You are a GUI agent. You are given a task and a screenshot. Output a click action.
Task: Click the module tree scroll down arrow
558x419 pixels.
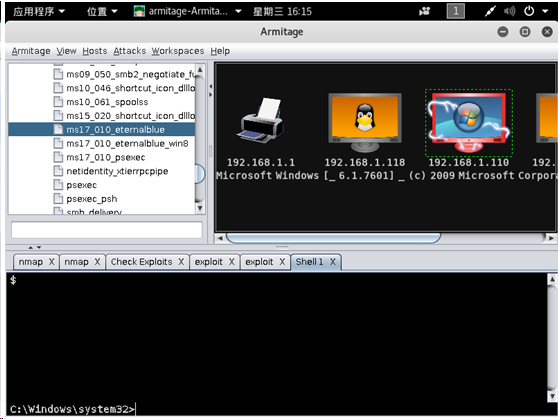200,208
